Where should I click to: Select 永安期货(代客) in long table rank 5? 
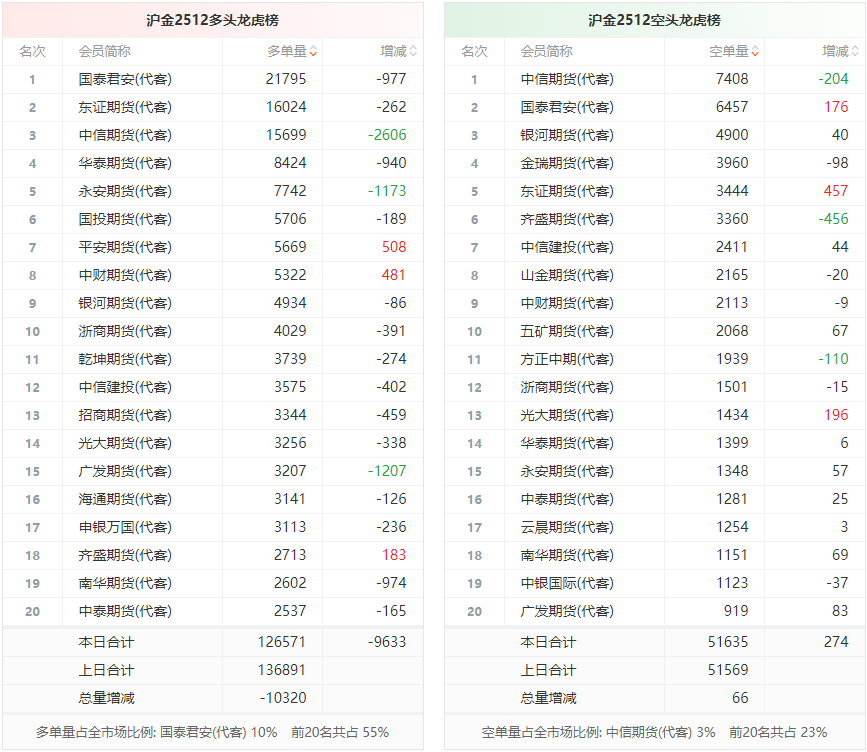tap(125, 191)
